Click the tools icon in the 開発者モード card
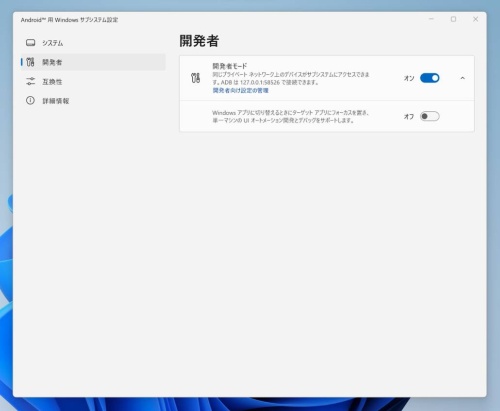 point(196,78)
